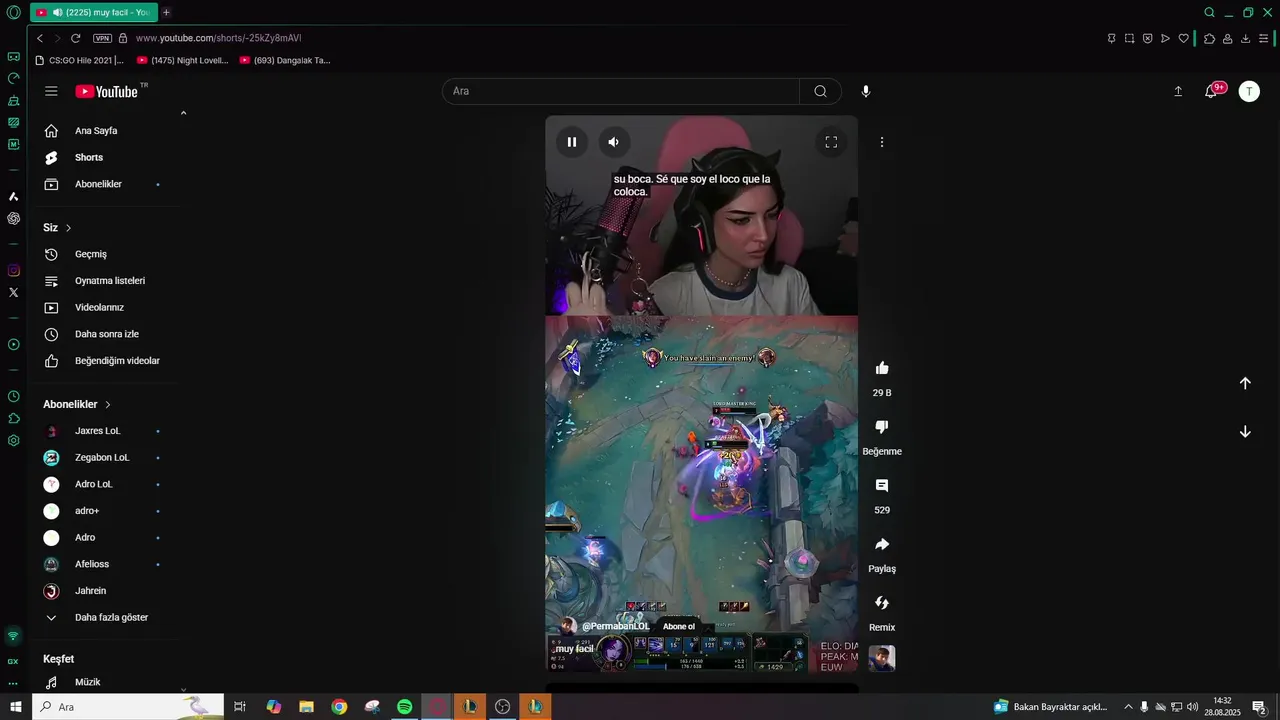Image resolution: width=1280 pixels, height=720 pixels.
Task: Open Dangalak bookmark
Action: (285, 60)
